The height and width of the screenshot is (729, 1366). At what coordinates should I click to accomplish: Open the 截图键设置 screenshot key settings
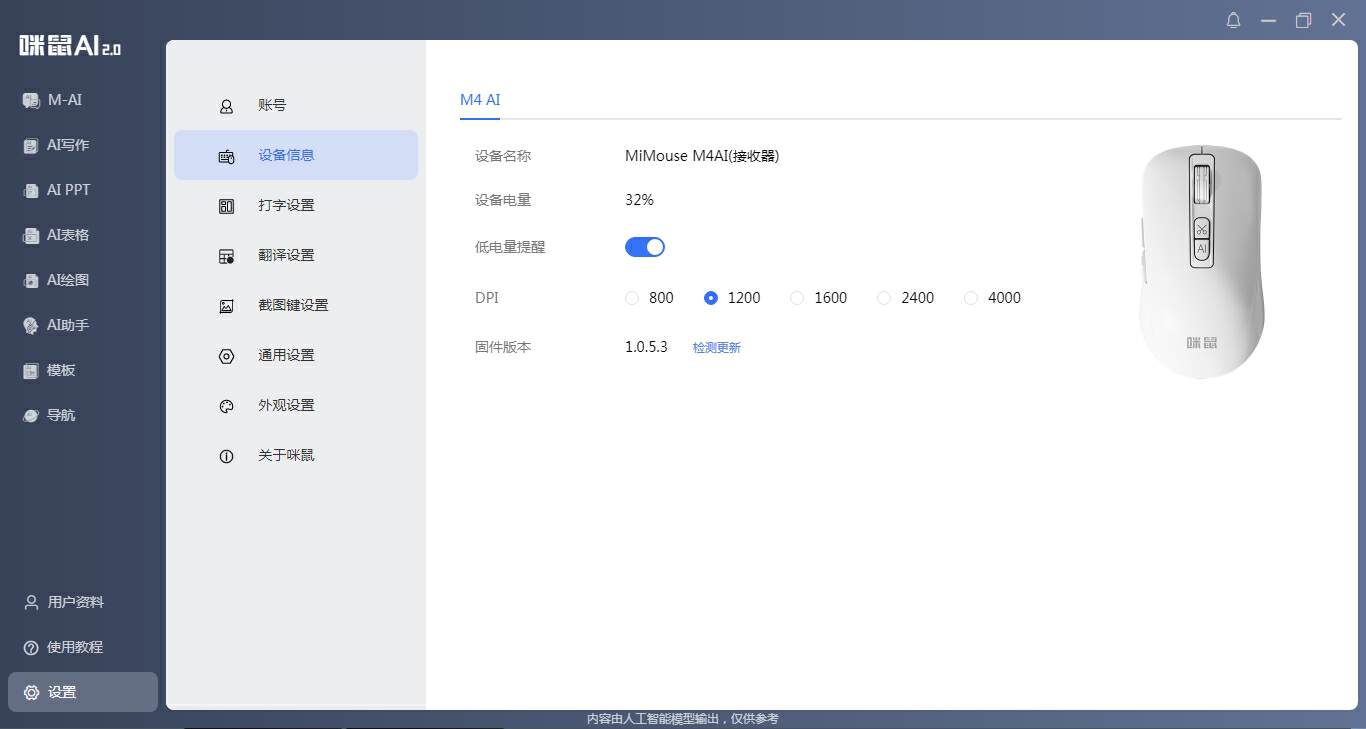pyautogui.click(x=292, y=305)
